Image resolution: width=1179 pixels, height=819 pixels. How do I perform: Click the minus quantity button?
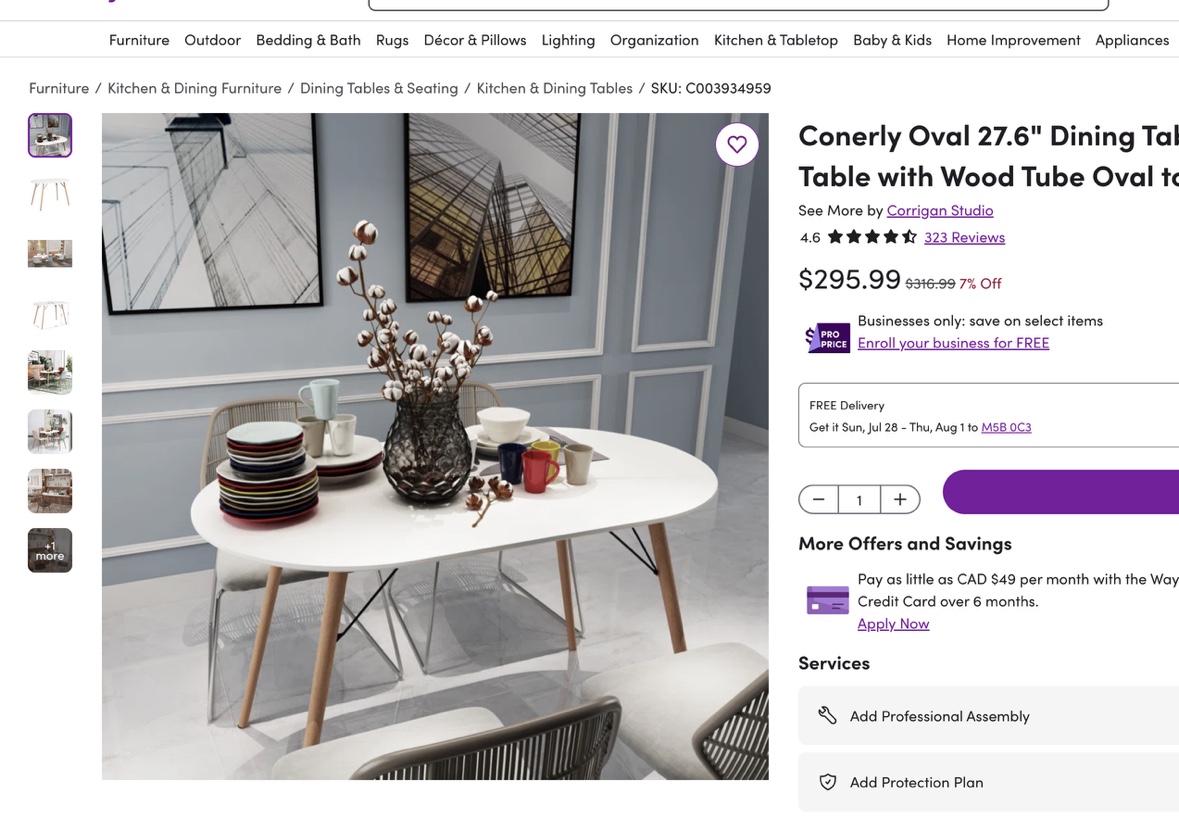coord(819,499)
